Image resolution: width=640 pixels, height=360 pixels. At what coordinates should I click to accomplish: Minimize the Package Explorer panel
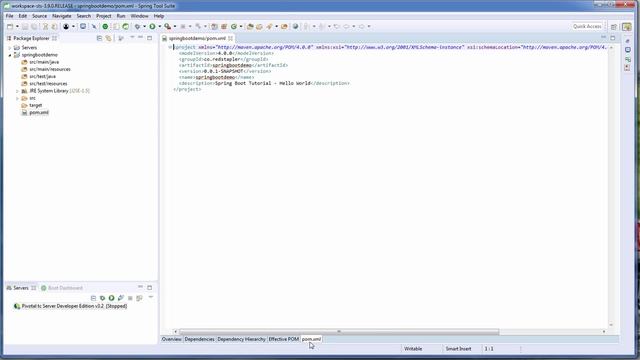[x=140, y=38]
